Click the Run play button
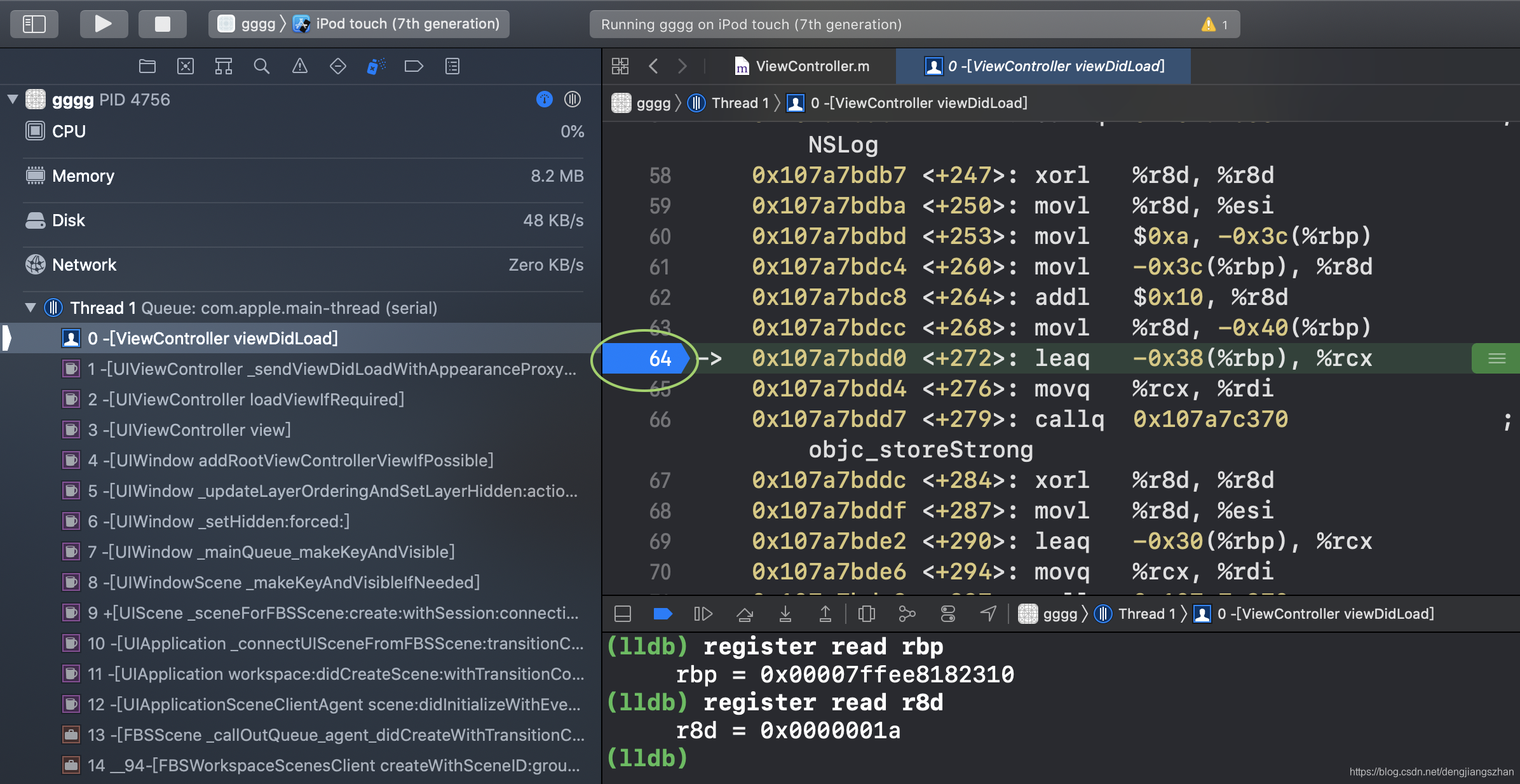The height and width of the screenshot is (784, 1520). 104,24
